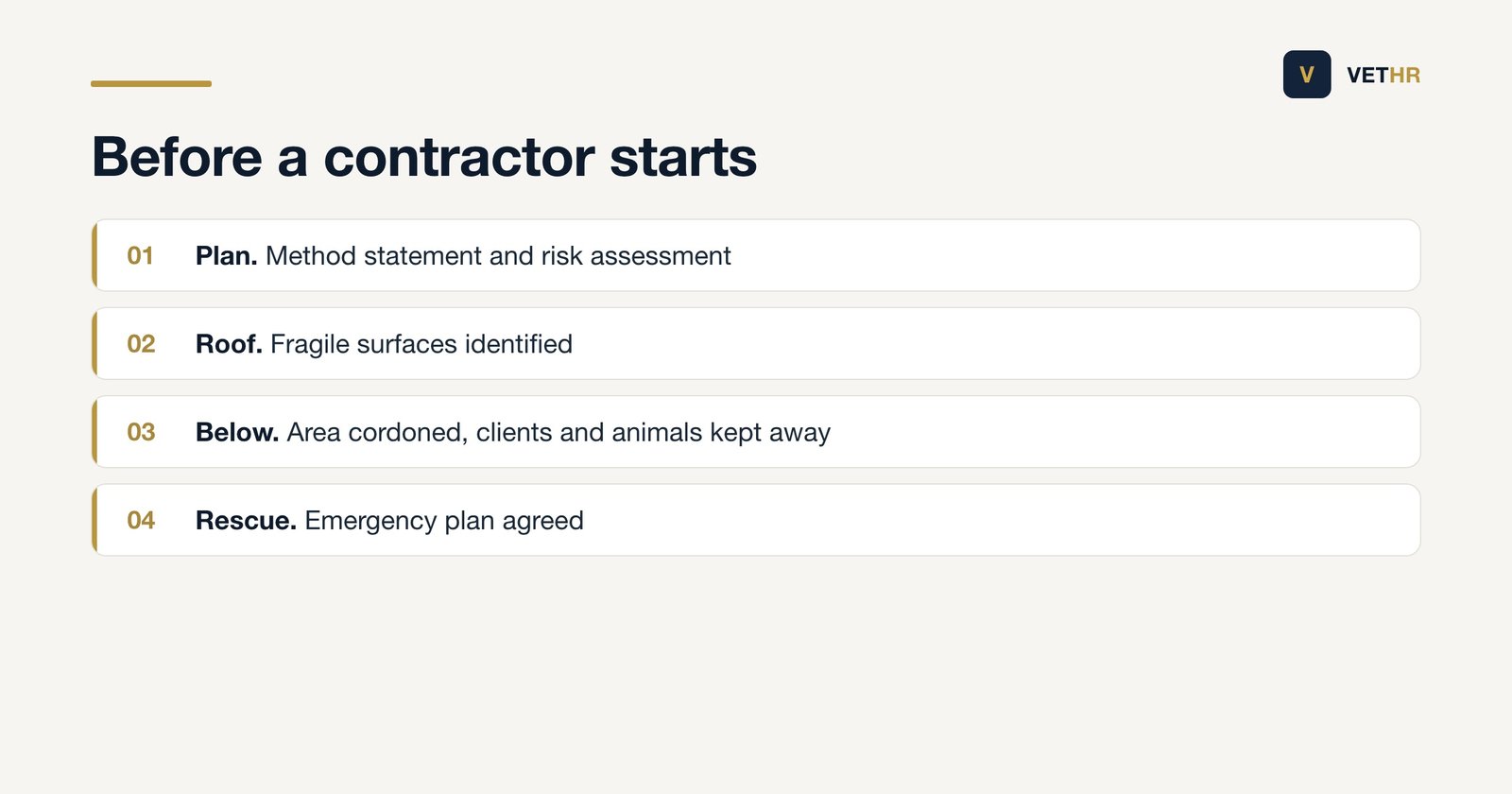The width and height of the screenshot is (1512, 794).
Task: Click the number 01 label
Action: pos(140,256)
